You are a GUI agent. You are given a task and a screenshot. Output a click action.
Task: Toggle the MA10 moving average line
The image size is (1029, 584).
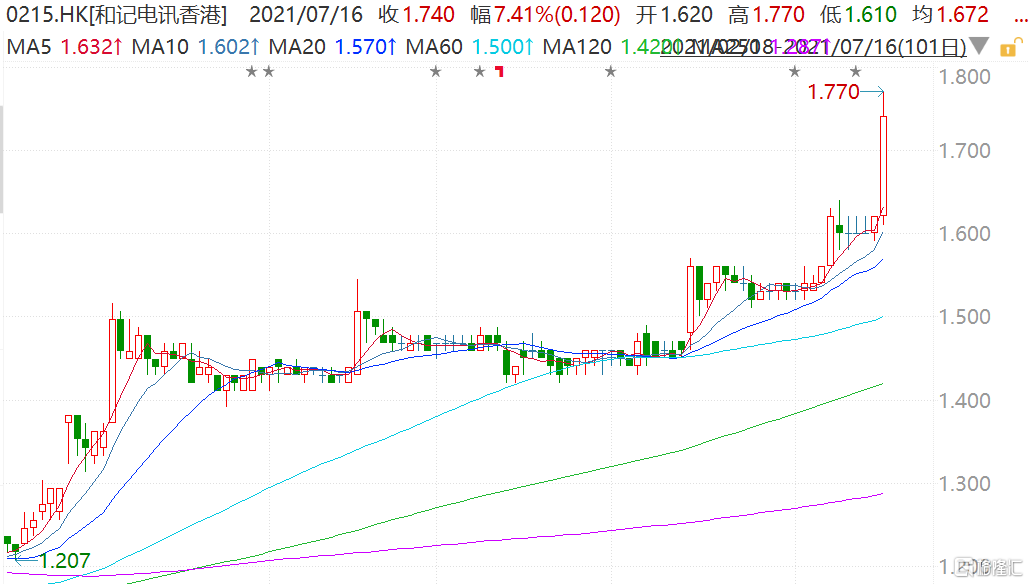click(x=189, y=46)
